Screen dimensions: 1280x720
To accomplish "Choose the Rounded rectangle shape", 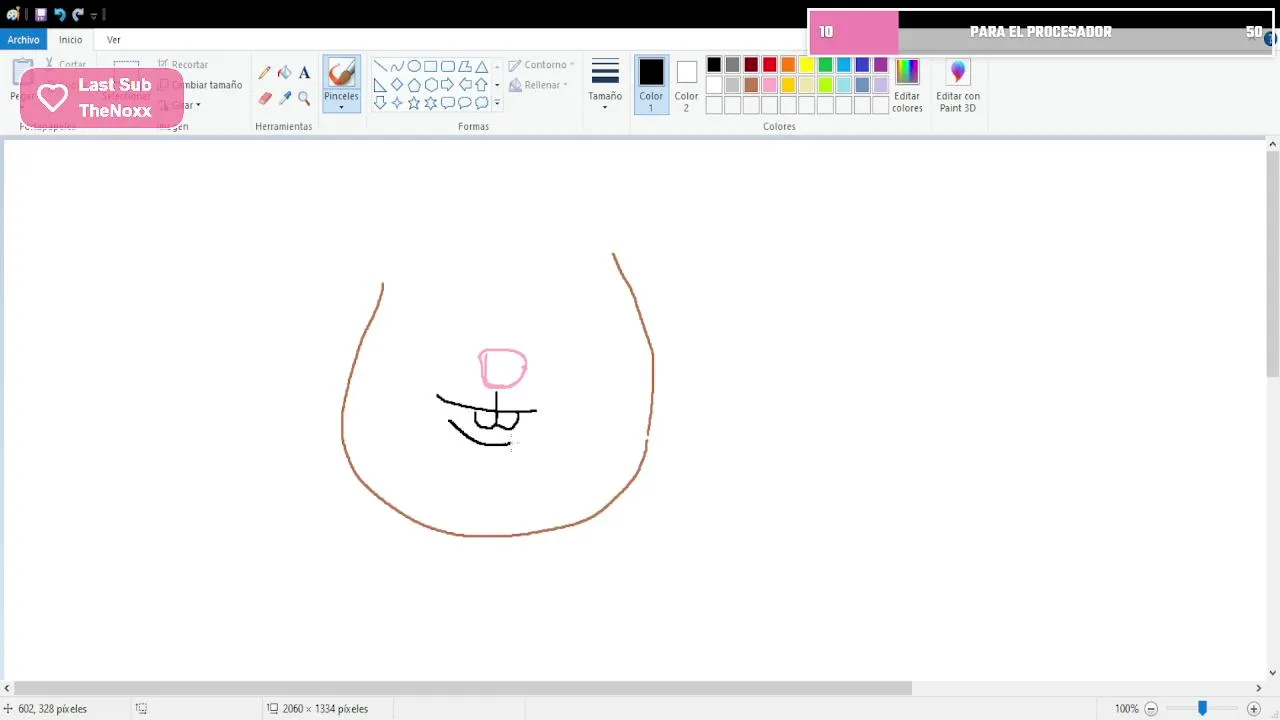I will [448, 66].
